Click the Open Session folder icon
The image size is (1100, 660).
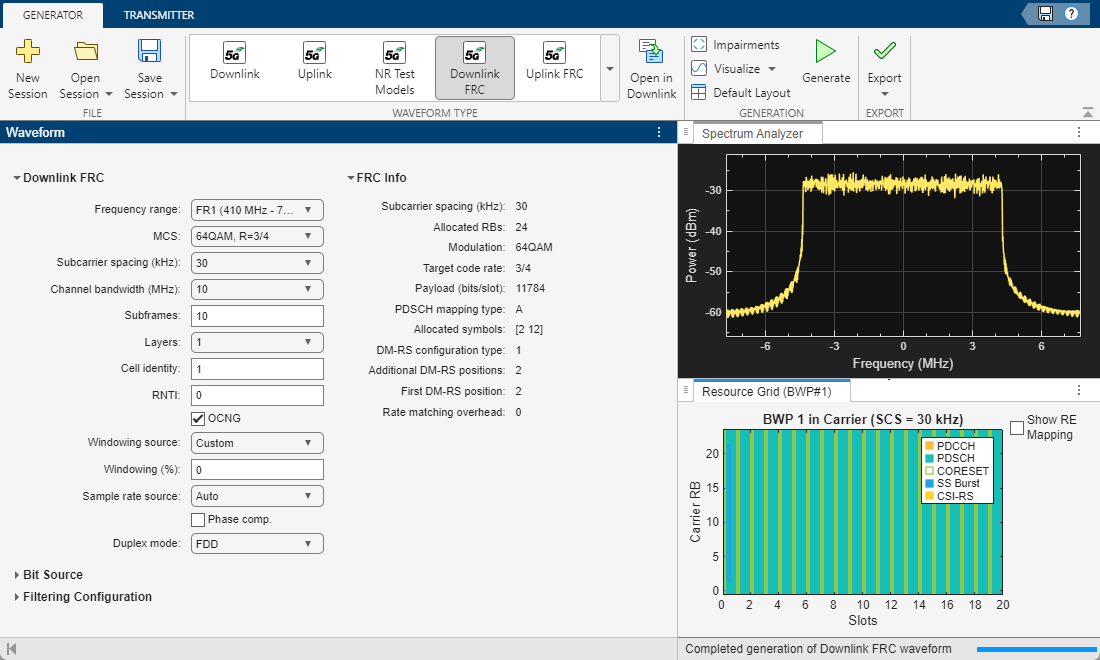tap(86, 52)
